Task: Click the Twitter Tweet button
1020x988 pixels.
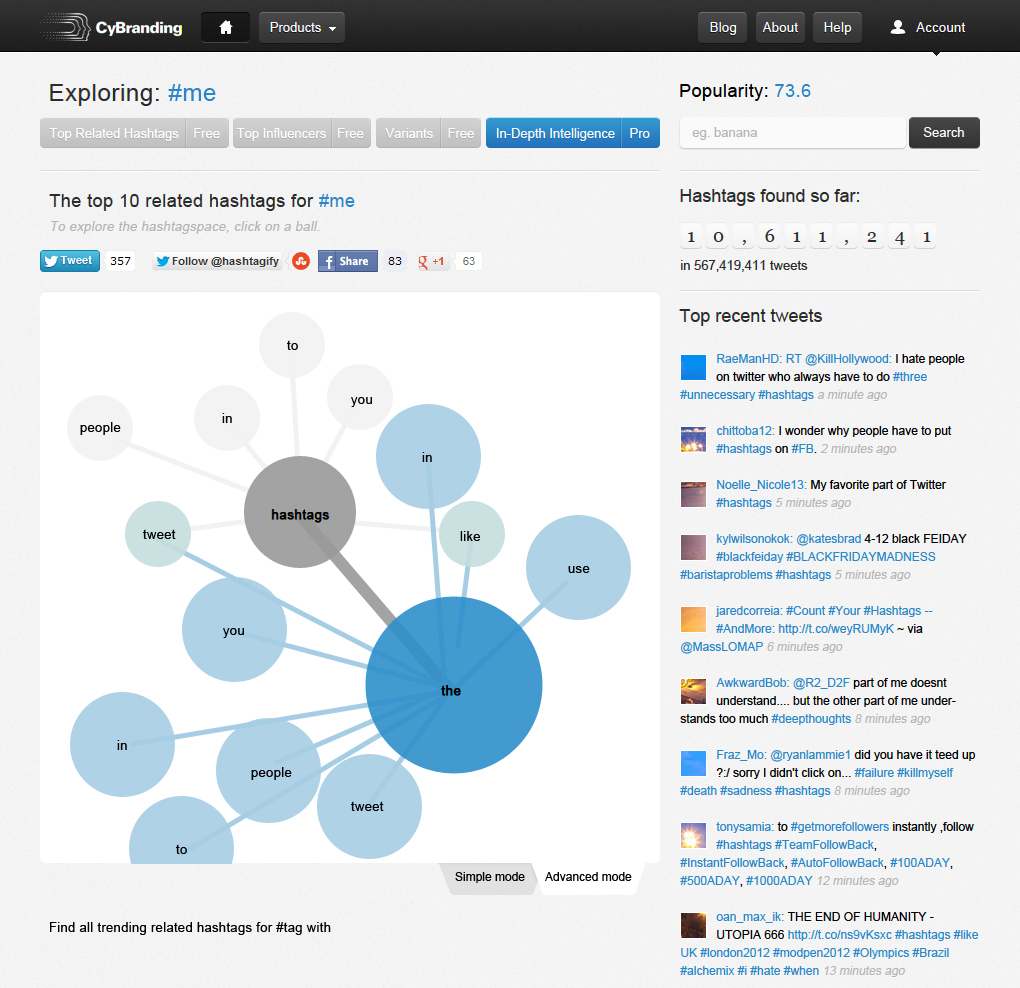Action: pos(70,261)
